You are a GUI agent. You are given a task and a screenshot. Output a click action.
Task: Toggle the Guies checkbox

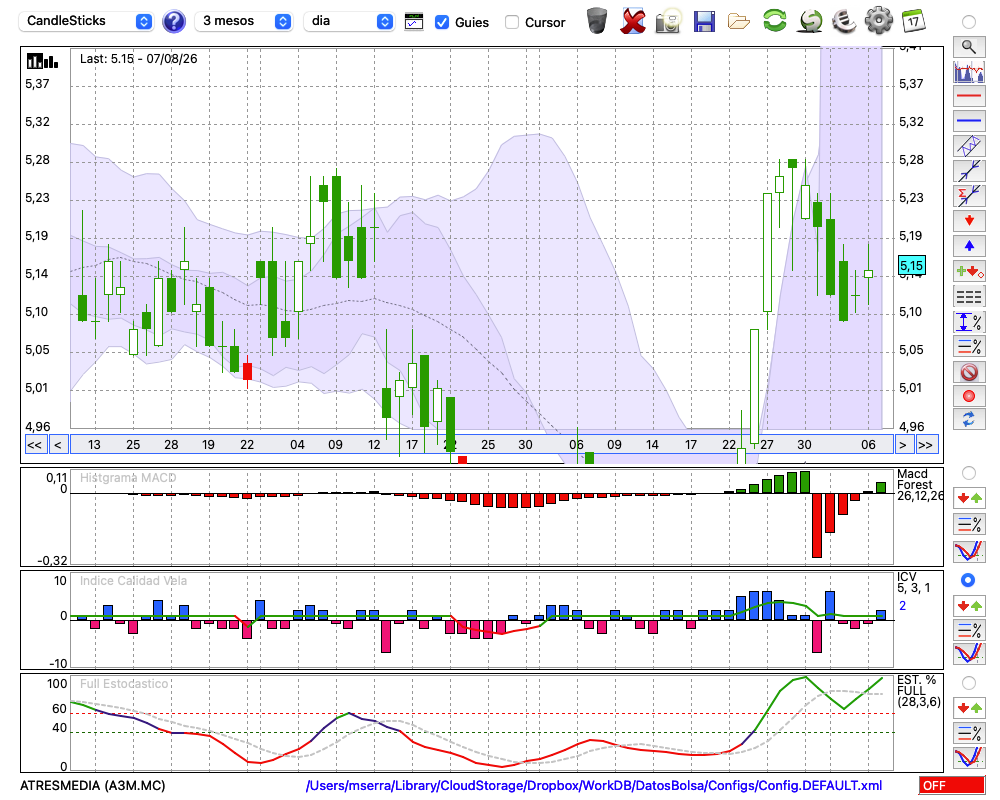click(442, 22)
